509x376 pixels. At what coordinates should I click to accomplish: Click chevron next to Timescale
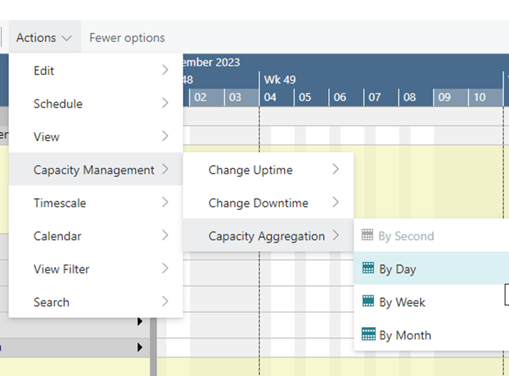(x=165, y=202)
